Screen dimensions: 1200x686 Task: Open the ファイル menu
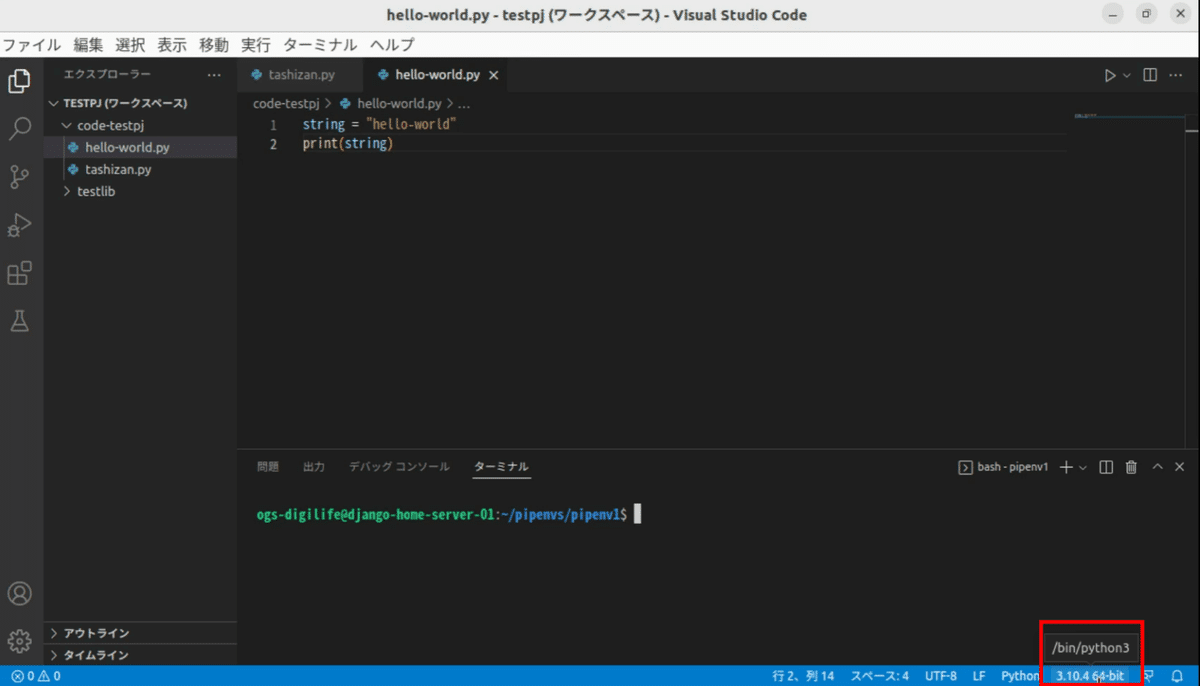[x=31, y=45]
